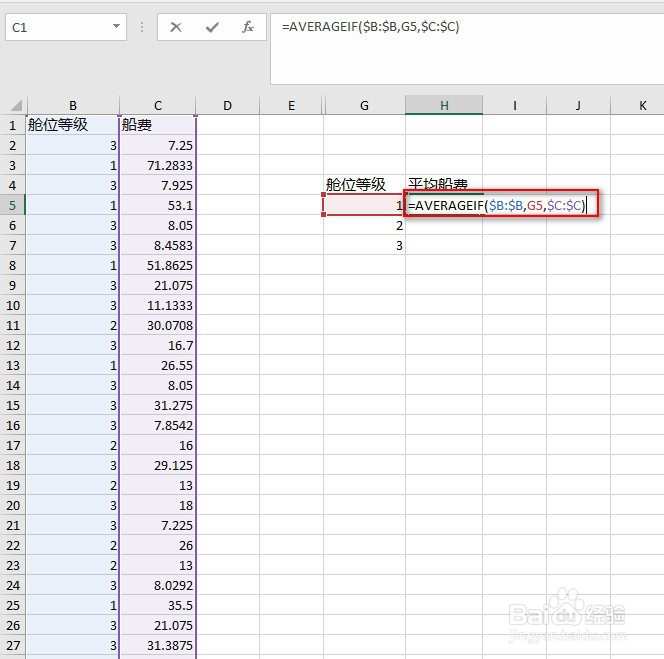Click cell C17 with value 16

pyautogui.click(x=158, y=445)
